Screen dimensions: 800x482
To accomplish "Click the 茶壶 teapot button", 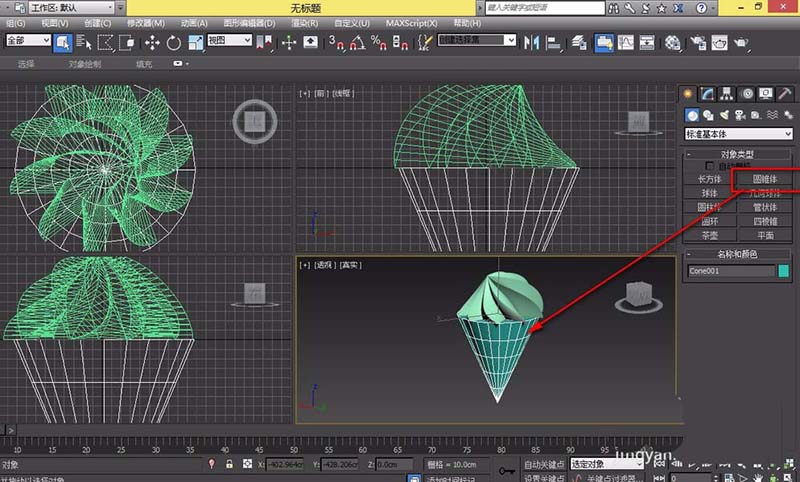I will pyautogui.click(x=710, y=235).
